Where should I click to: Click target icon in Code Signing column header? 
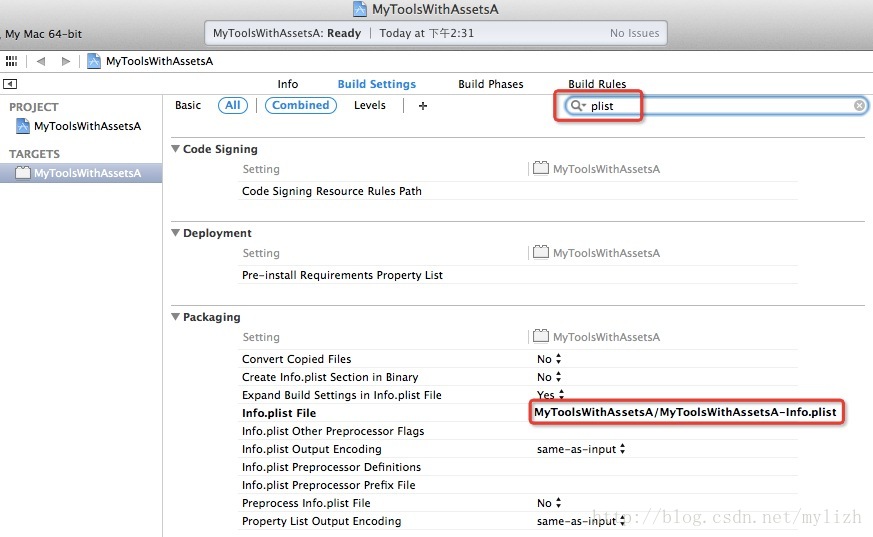pos(541,168)
